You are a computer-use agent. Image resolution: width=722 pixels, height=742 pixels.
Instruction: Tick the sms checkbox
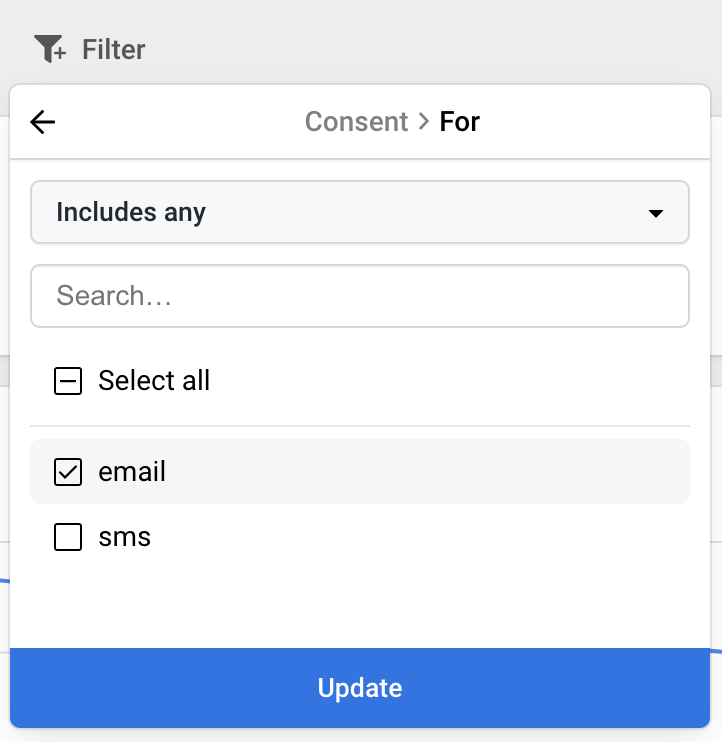(68, 537)
